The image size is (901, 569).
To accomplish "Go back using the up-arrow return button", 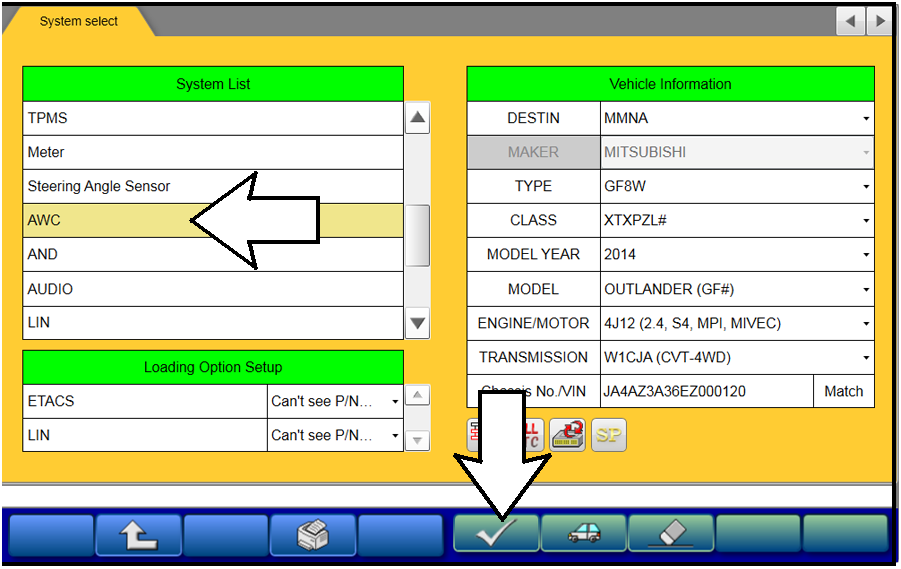I will (139, 534).
